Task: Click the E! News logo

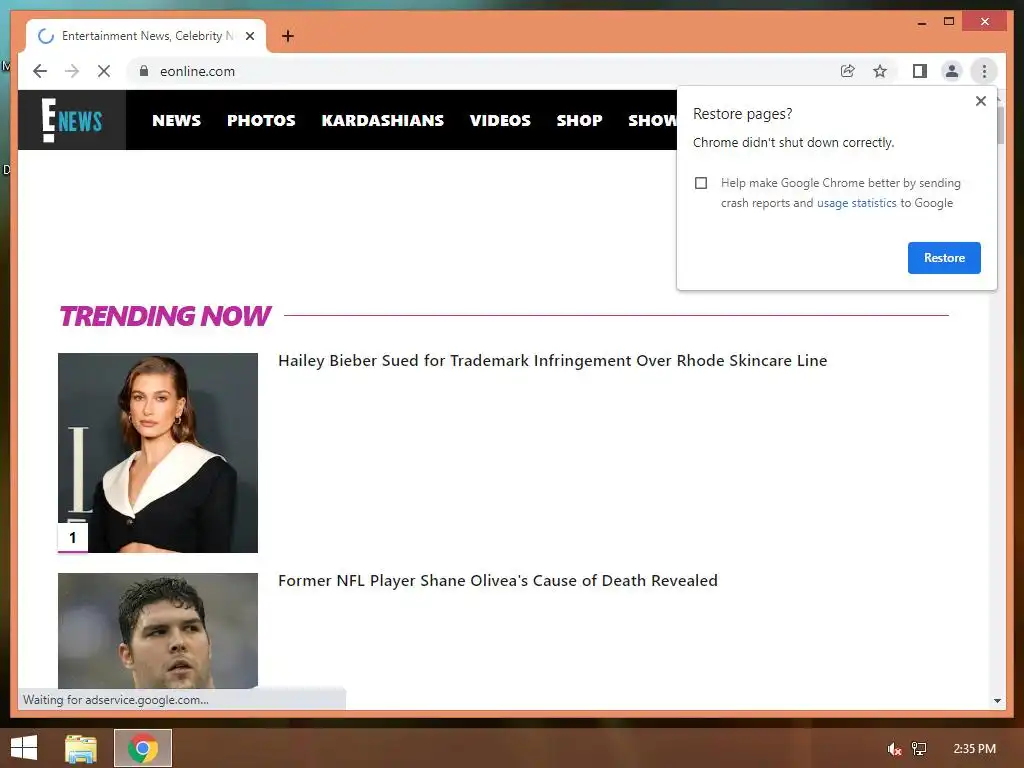Action: pyautogui.click(x=72, y=120)
